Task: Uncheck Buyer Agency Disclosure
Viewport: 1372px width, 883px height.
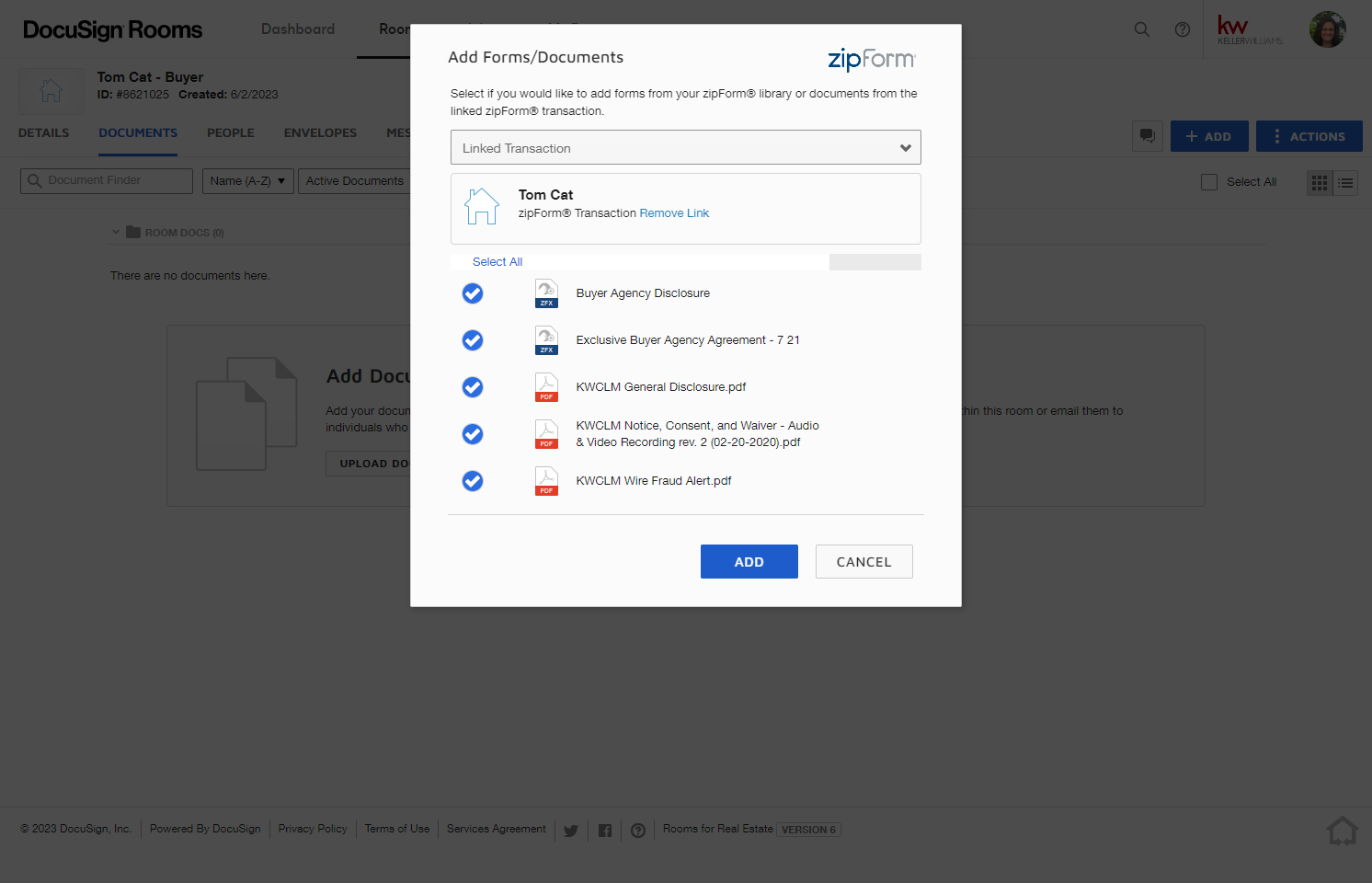Action: click(473, 293)
